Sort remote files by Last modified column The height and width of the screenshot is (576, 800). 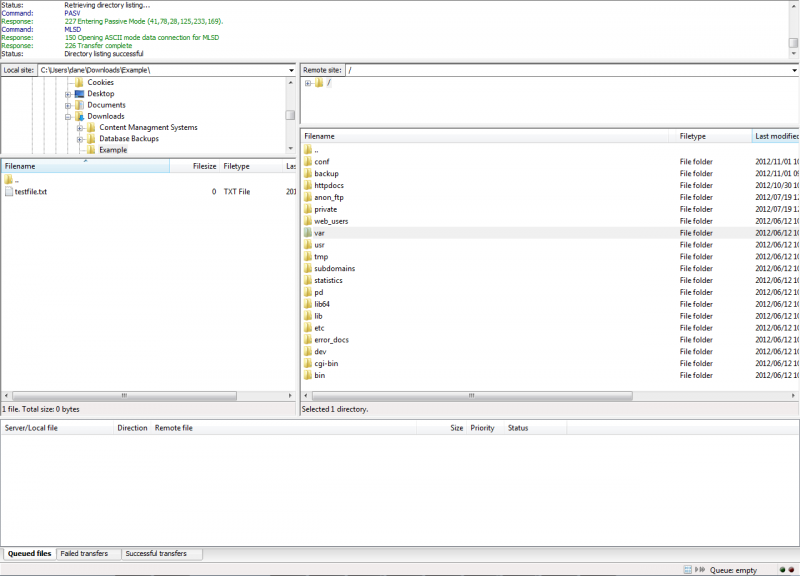[776, 136]
